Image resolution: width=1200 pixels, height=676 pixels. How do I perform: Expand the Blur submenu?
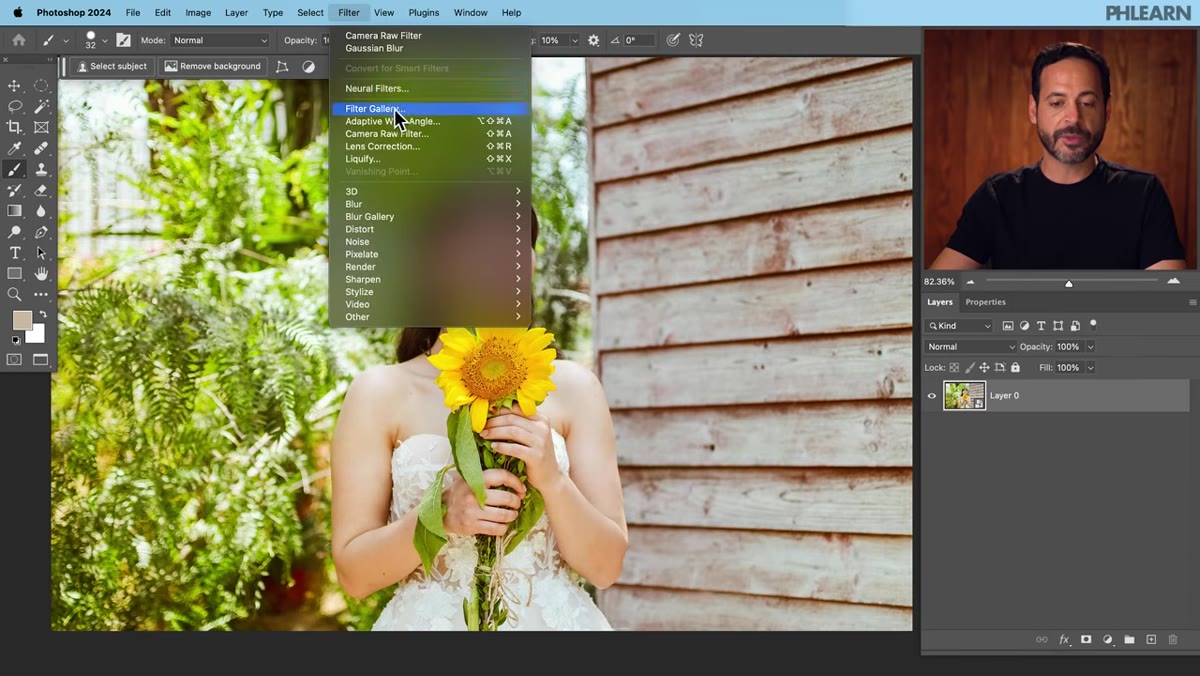pos(430,204)
